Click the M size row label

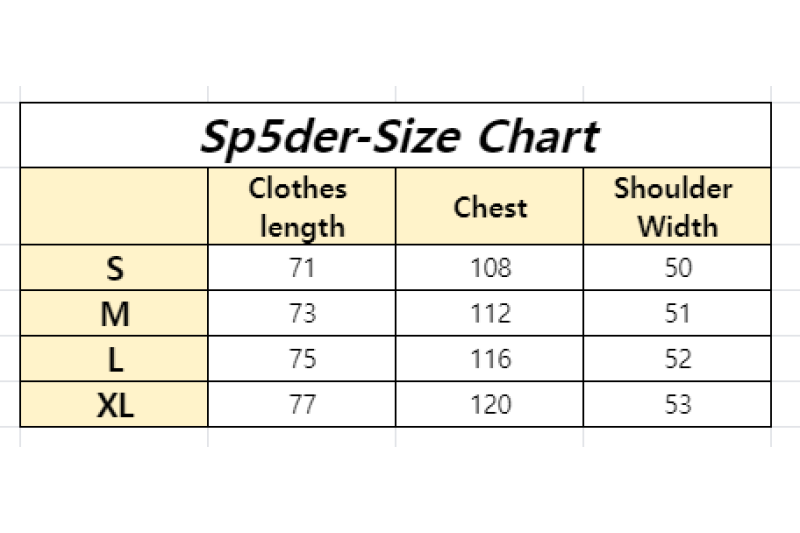tap(115, 314)
